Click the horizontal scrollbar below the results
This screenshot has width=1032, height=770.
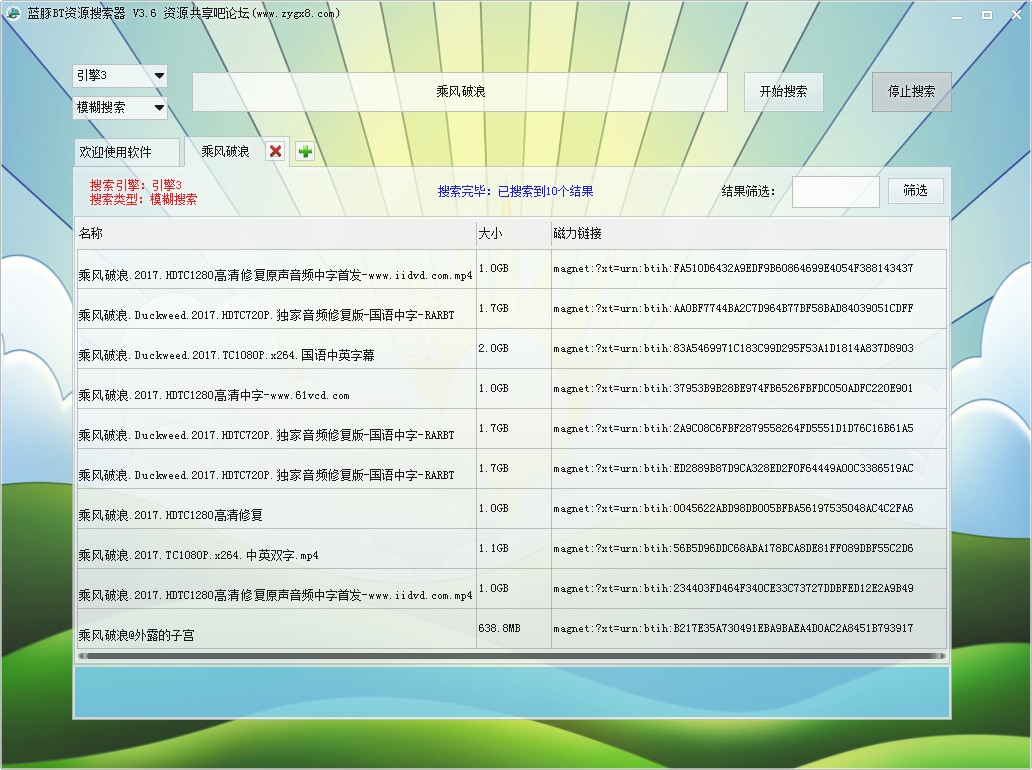(x=511, y=656)
